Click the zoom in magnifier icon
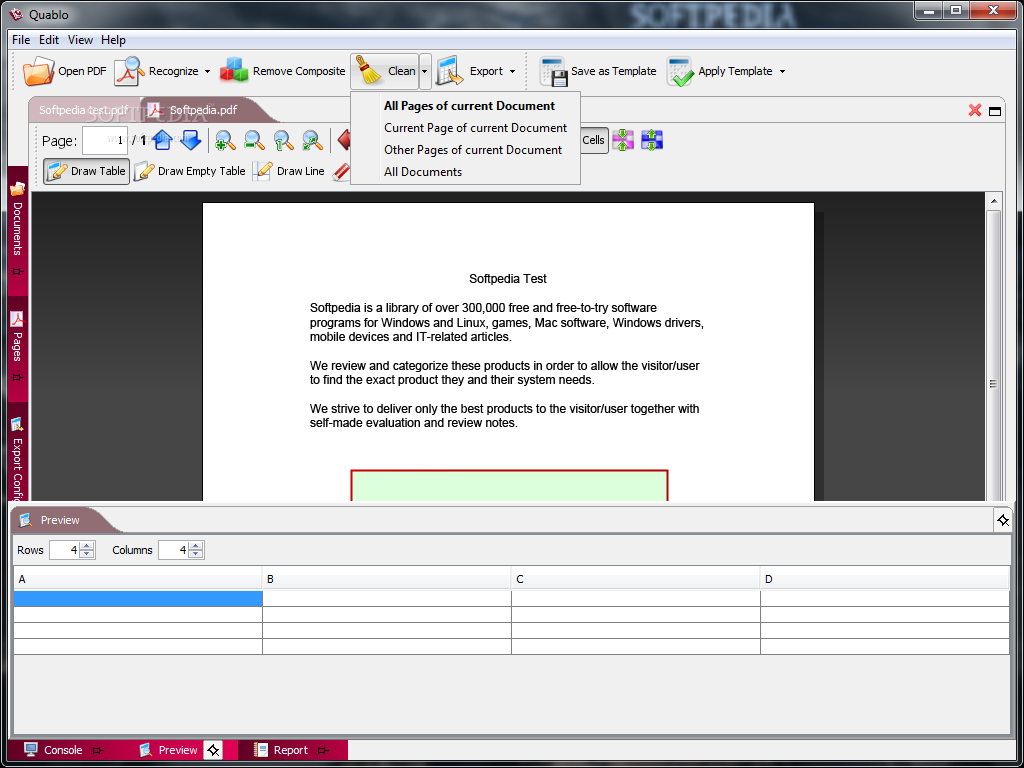Screen dimensions: 1024x768 [x=225, y=140]
